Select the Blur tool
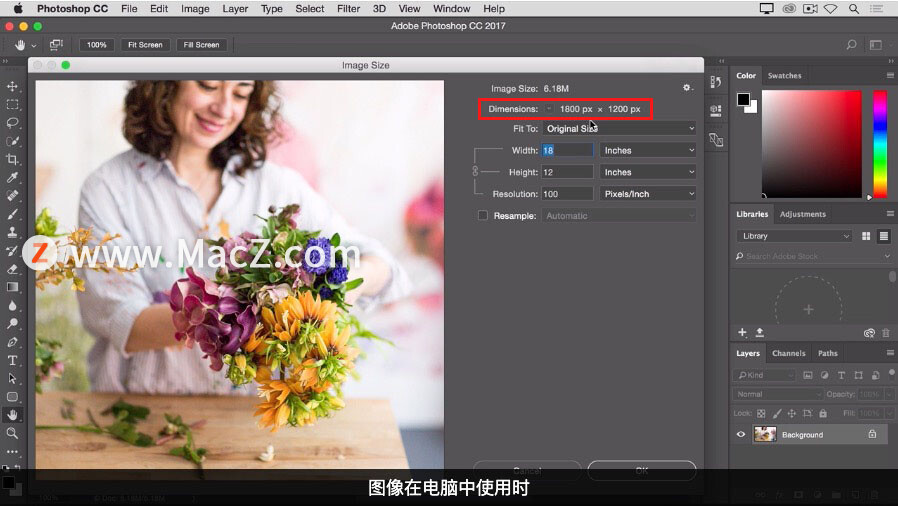Viewport: 898px width, 506px height. coord(12,306)
